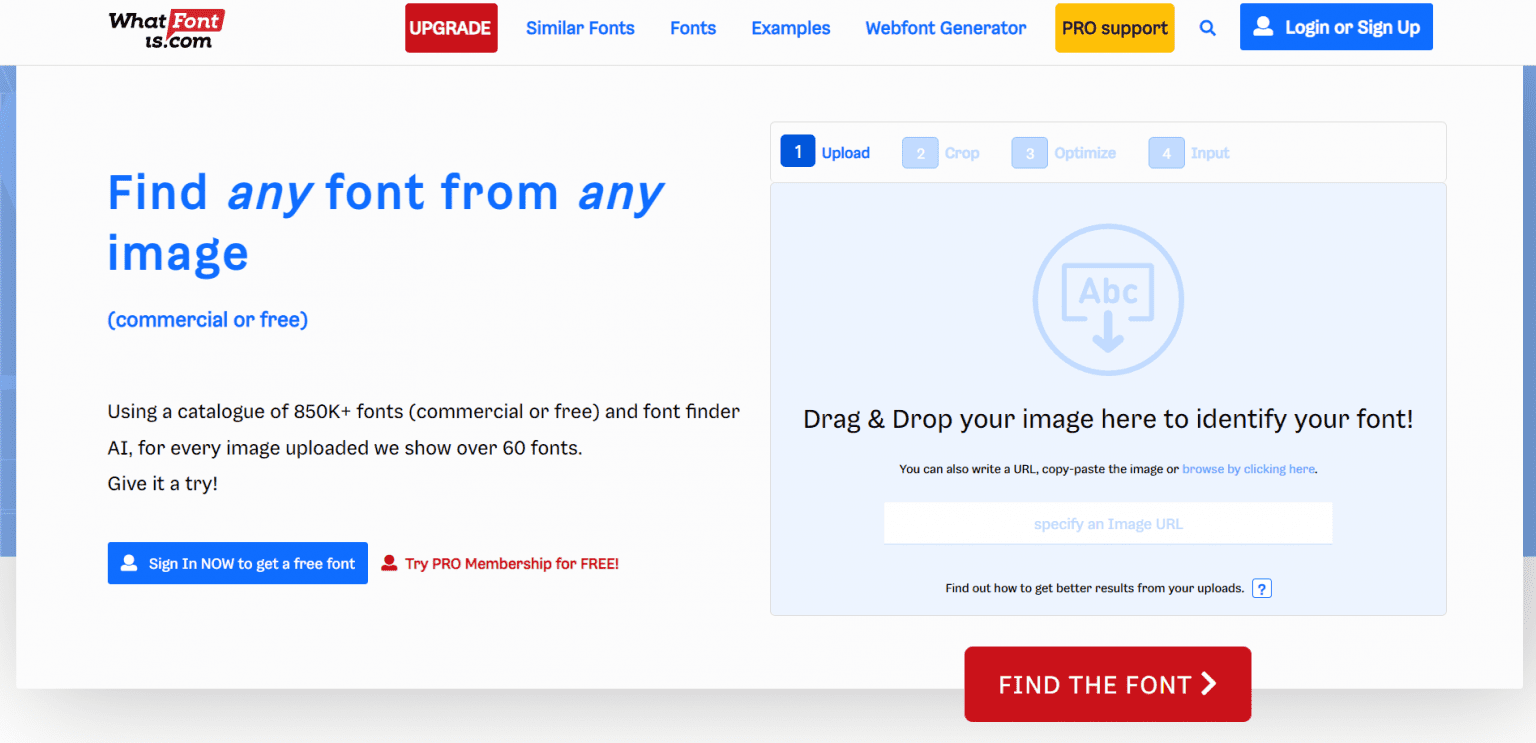Focus the 'specify an Image URL' field
1536x743 pixels.
click(1108, 524)
